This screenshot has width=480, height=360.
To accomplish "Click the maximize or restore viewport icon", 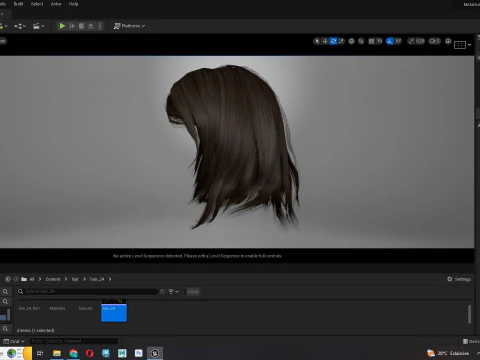I will point(448,41).
